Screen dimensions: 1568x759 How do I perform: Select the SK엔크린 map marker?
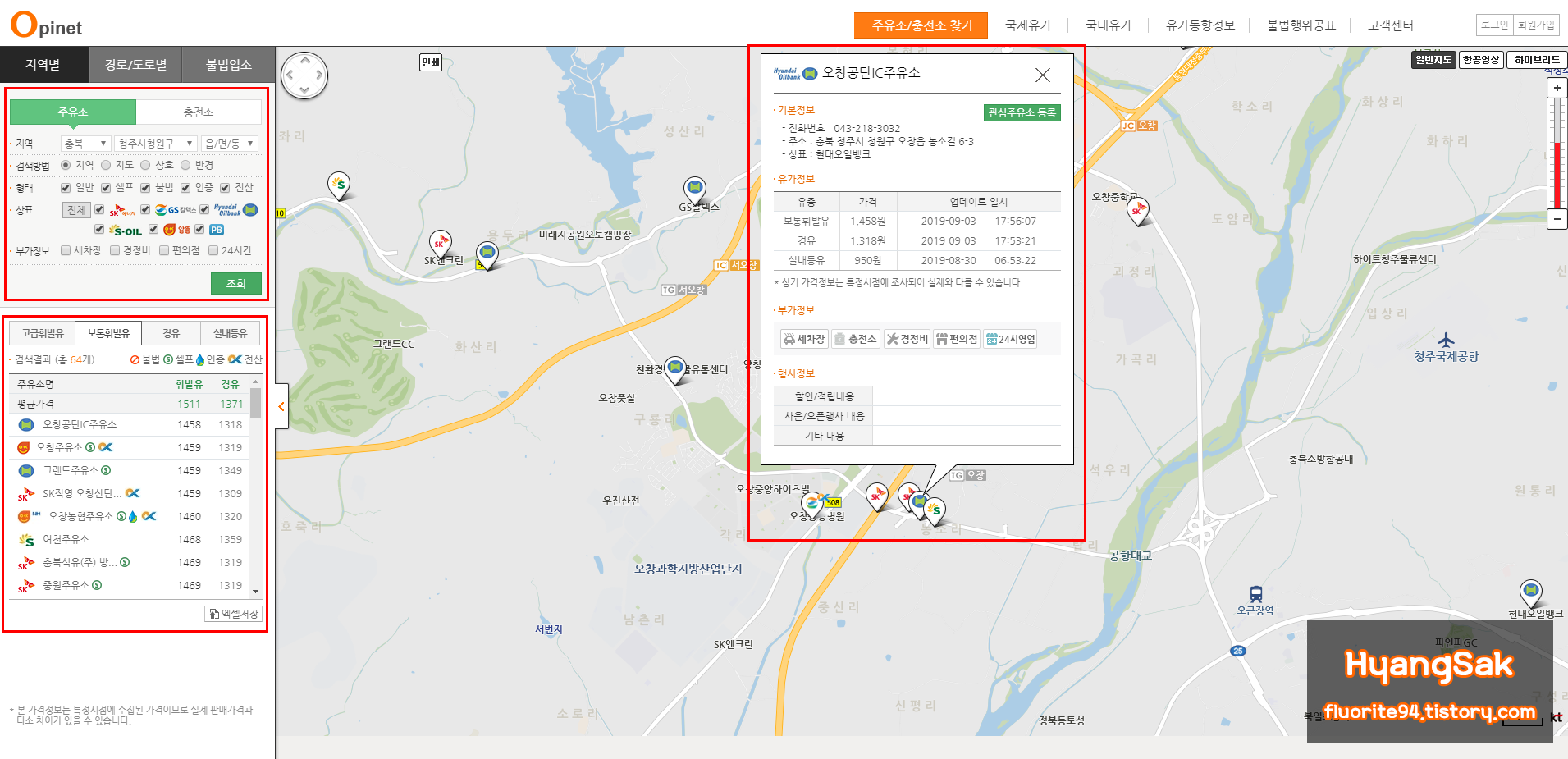point(441,245)
